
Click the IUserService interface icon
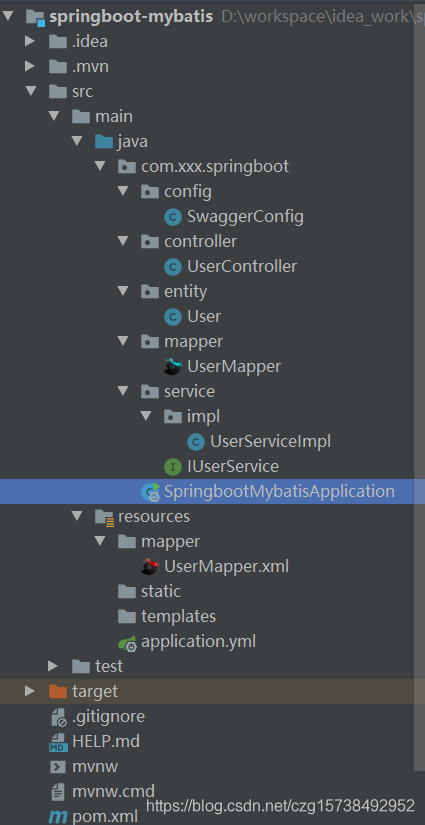coord(173,466)
